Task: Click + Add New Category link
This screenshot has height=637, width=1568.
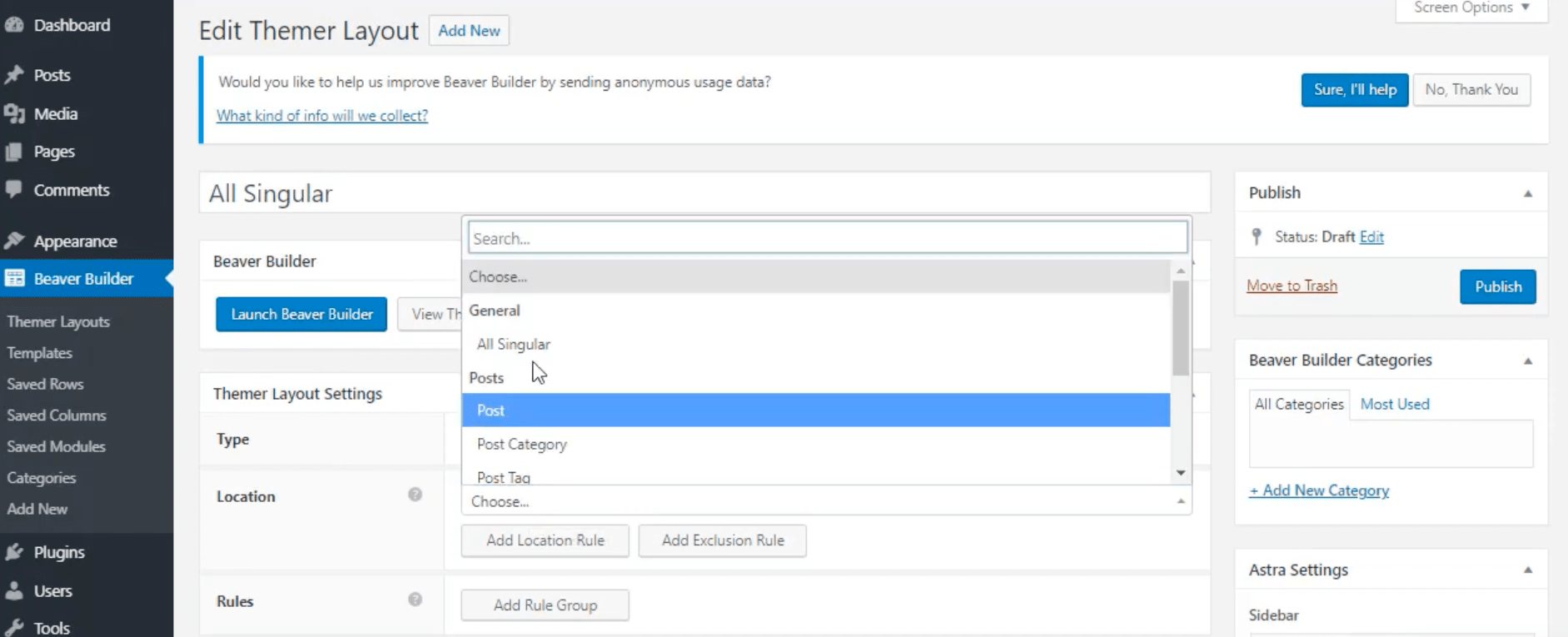Action: pyautogui.click(x=1319, y=490)
